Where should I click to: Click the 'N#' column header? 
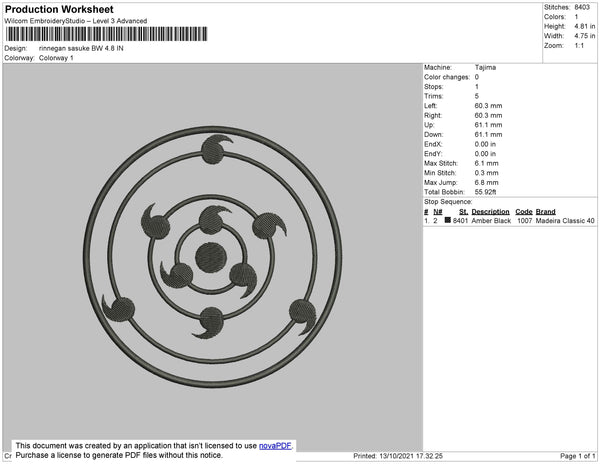(x=438, y=212)
